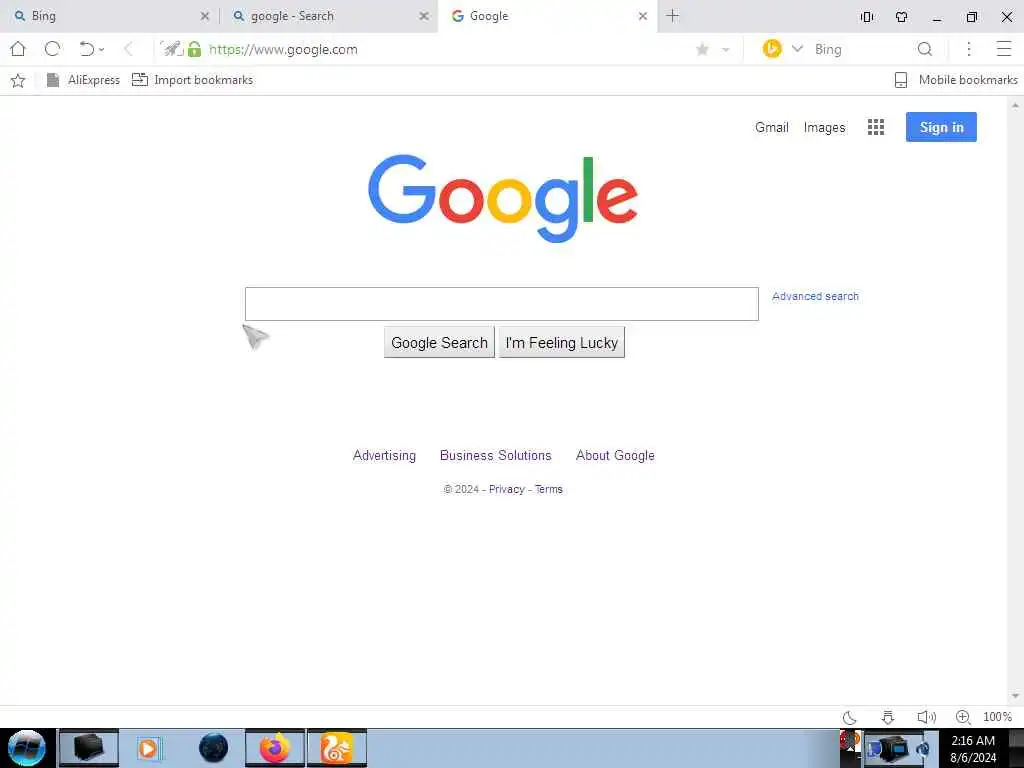Toggle Mobile bookmarks panel
Screen dimensions: 1024x768
click(955, 80)
